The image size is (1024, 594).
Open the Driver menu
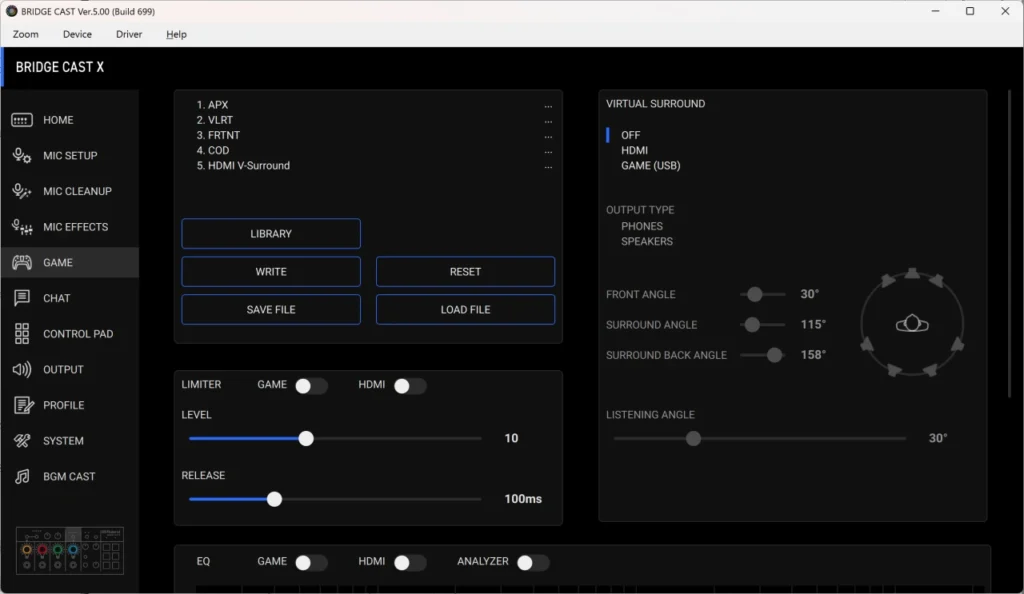(x=129, y=34)
